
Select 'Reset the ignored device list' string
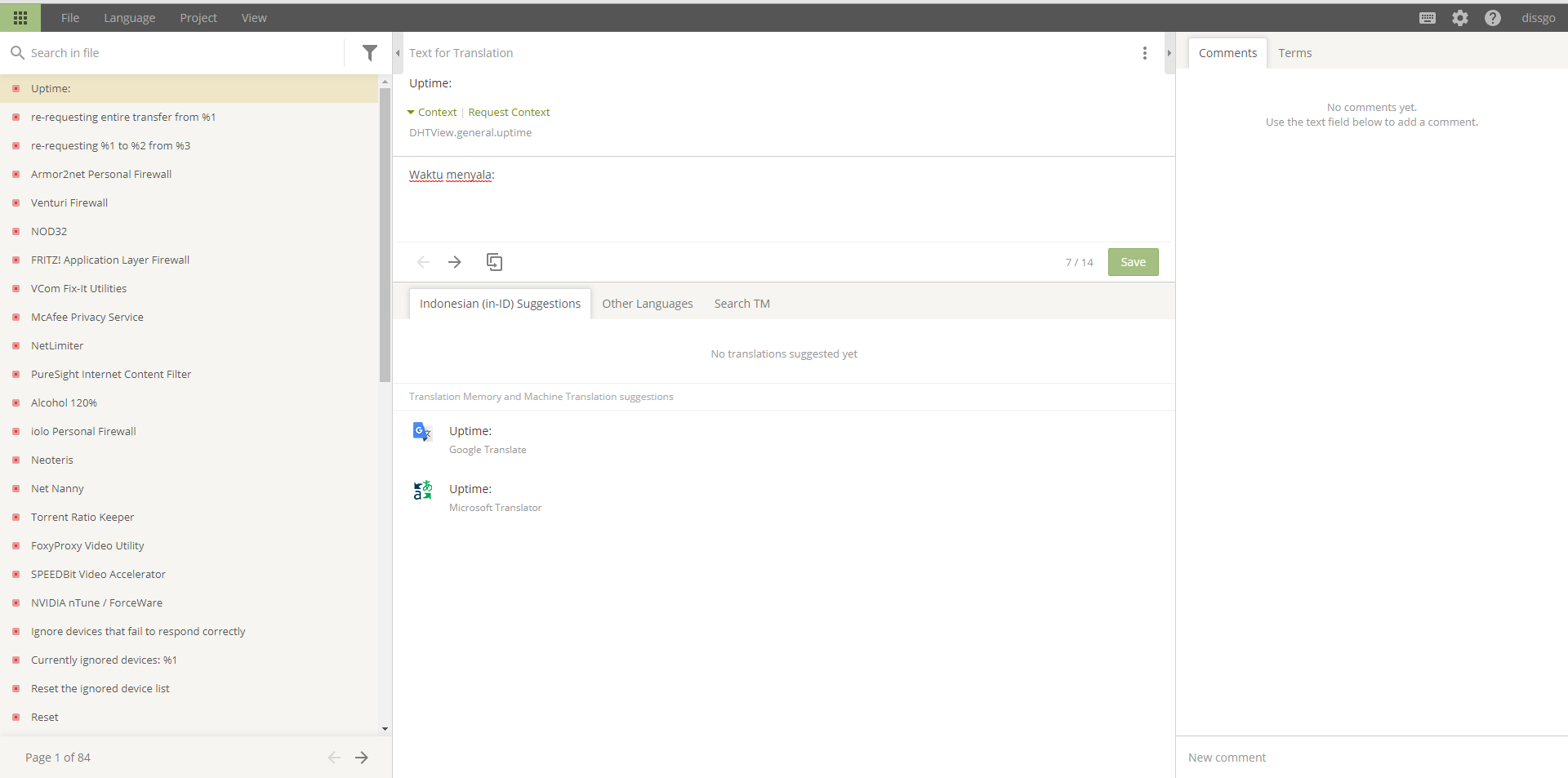pyautogui.click(x=189, y=688)
